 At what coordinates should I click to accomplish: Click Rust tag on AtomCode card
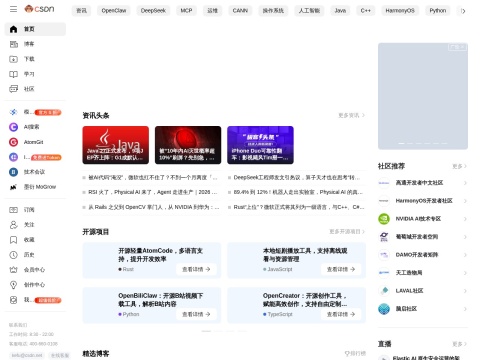click(126, 269)
